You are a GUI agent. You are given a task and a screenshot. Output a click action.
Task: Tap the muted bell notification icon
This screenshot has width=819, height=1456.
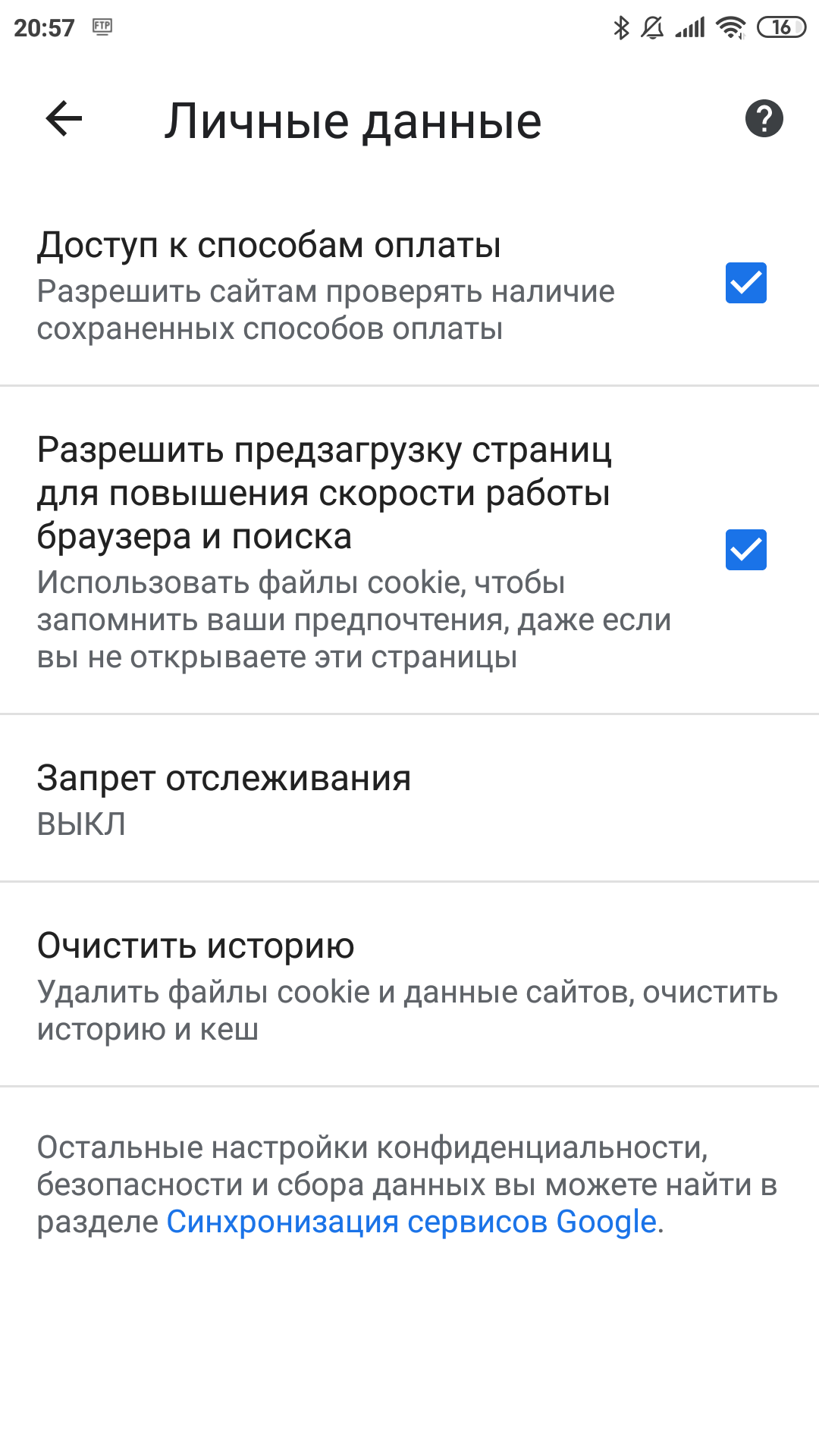pos(652,28)
